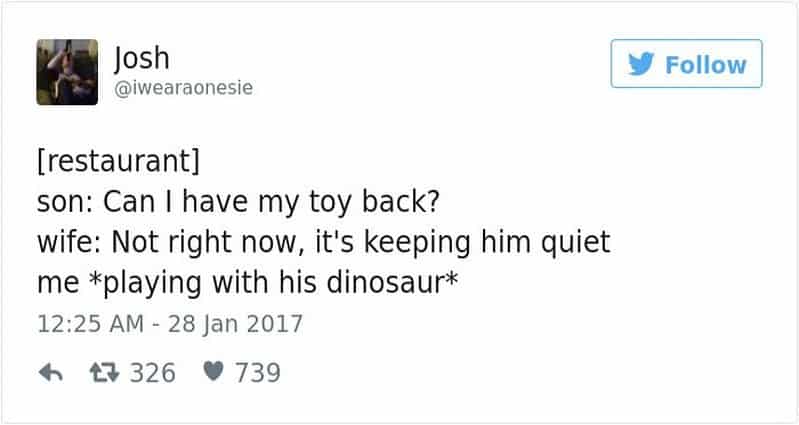The width and height of the screenshot is (799, 425).
Task: Click the word toy in the tweet
Action: pos(340,203)
